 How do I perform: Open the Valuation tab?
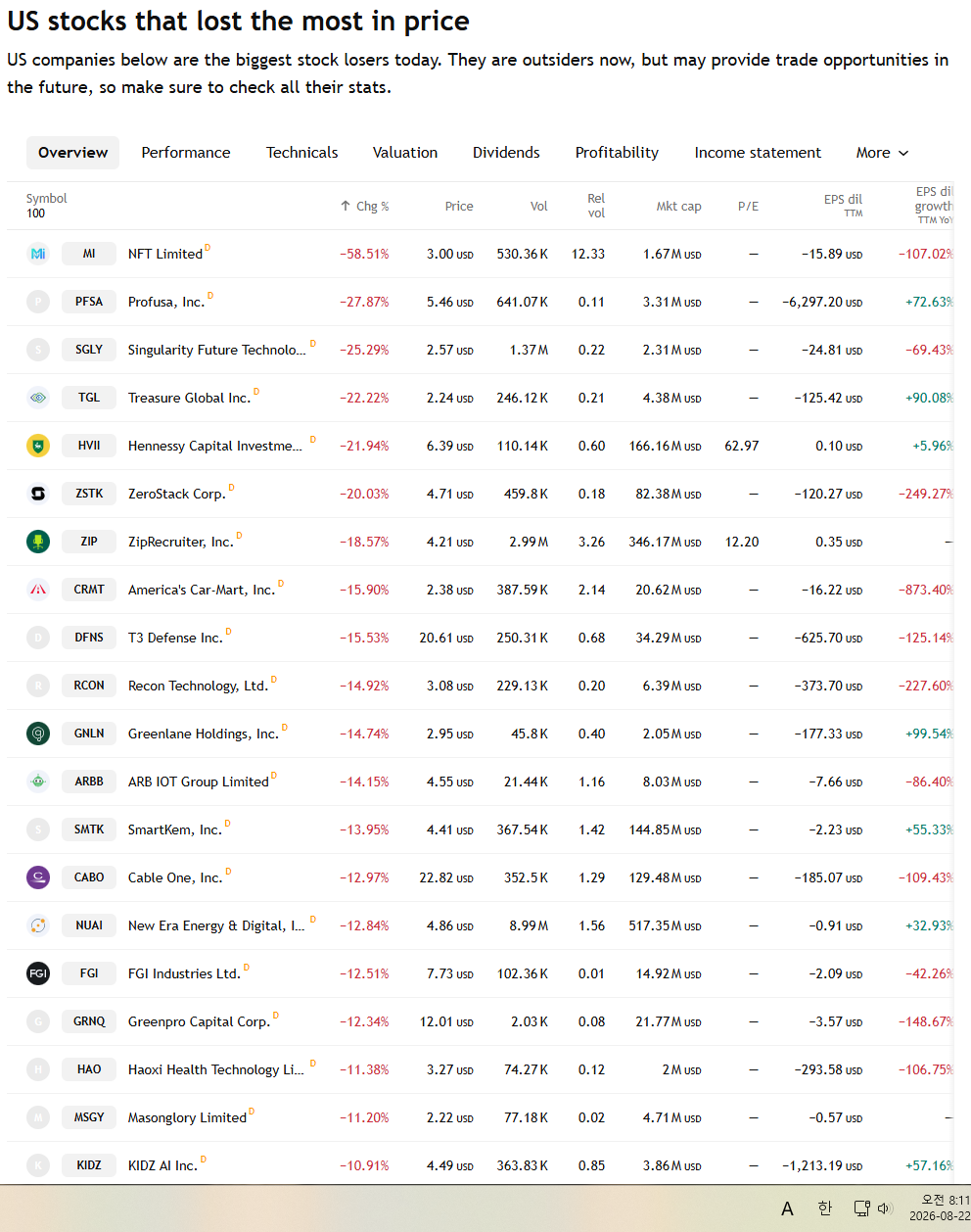[405, 153]
